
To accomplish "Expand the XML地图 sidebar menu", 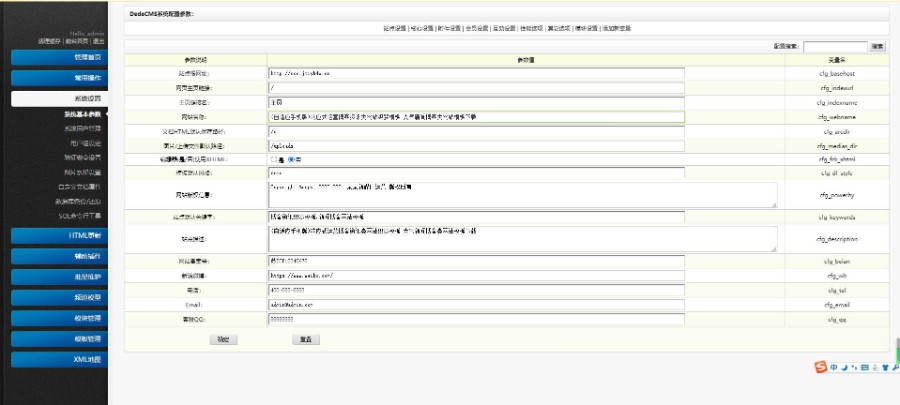I will [x=59, y=360].
